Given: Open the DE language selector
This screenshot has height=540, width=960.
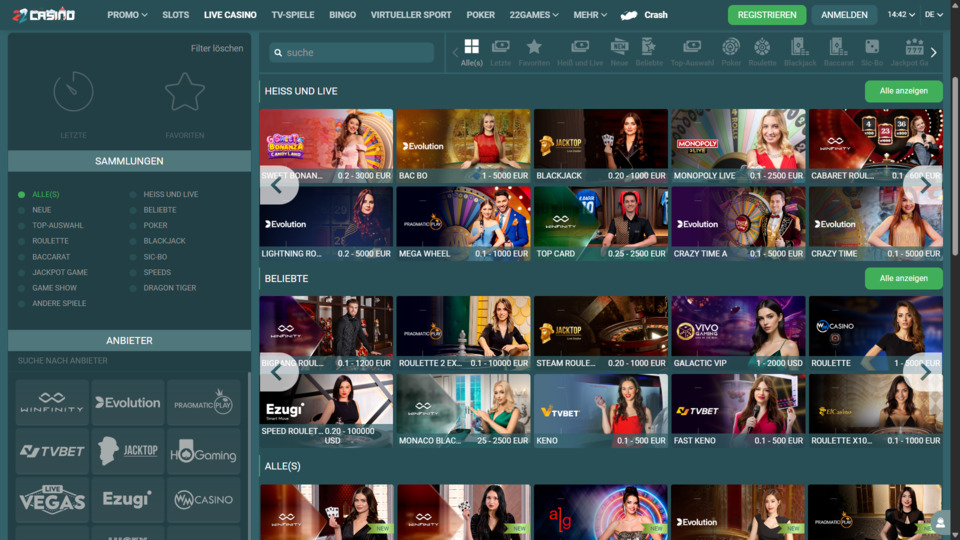Looking at the screenshot, I should (x=933, y=15).
